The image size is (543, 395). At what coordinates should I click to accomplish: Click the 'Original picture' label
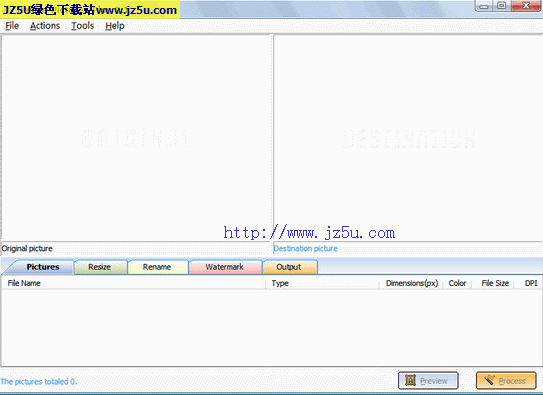click(27, 249)
